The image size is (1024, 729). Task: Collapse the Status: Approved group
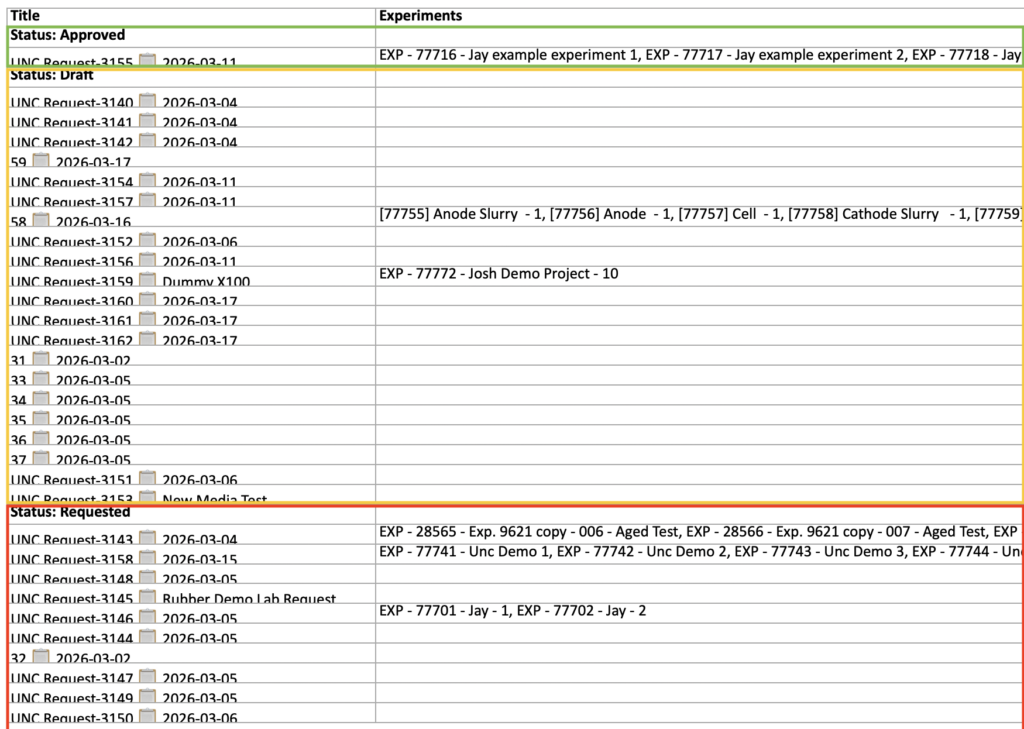(67, 35)
